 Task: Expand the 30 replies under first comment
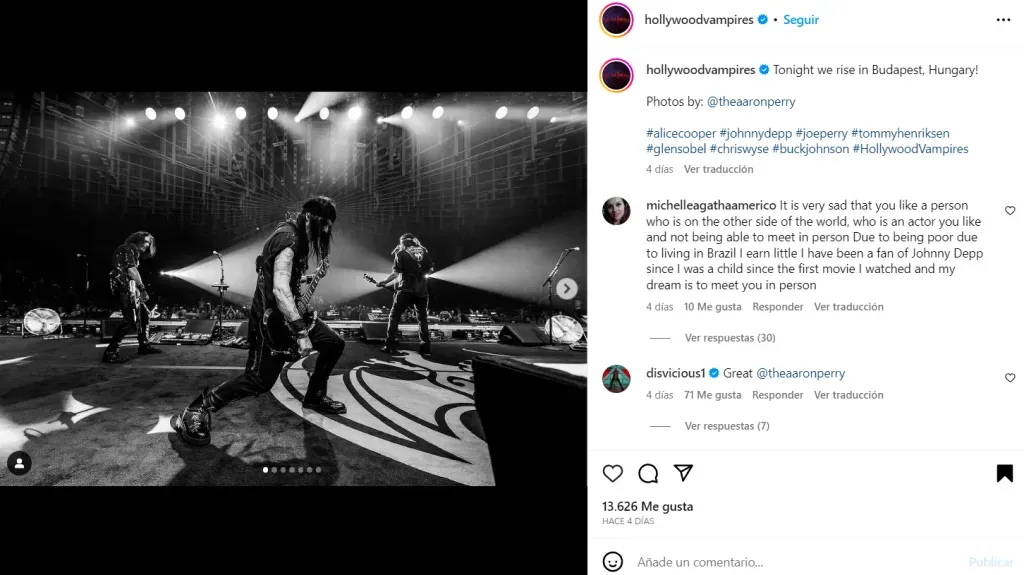click(x=730, y=338)
